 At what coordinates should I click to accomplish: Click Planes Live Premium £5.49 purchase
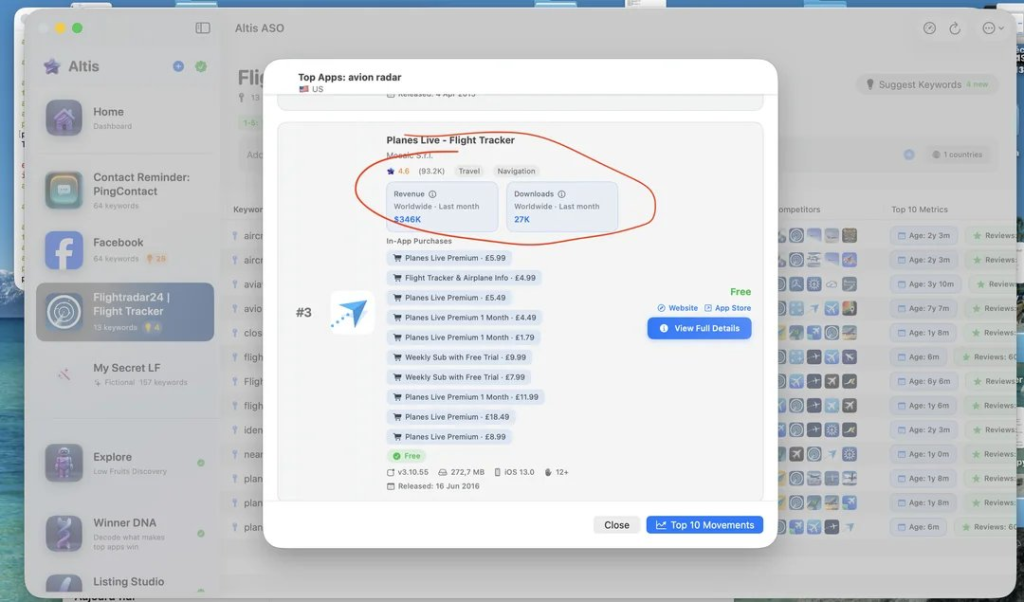pyautogui.click(x=449, y=298)
